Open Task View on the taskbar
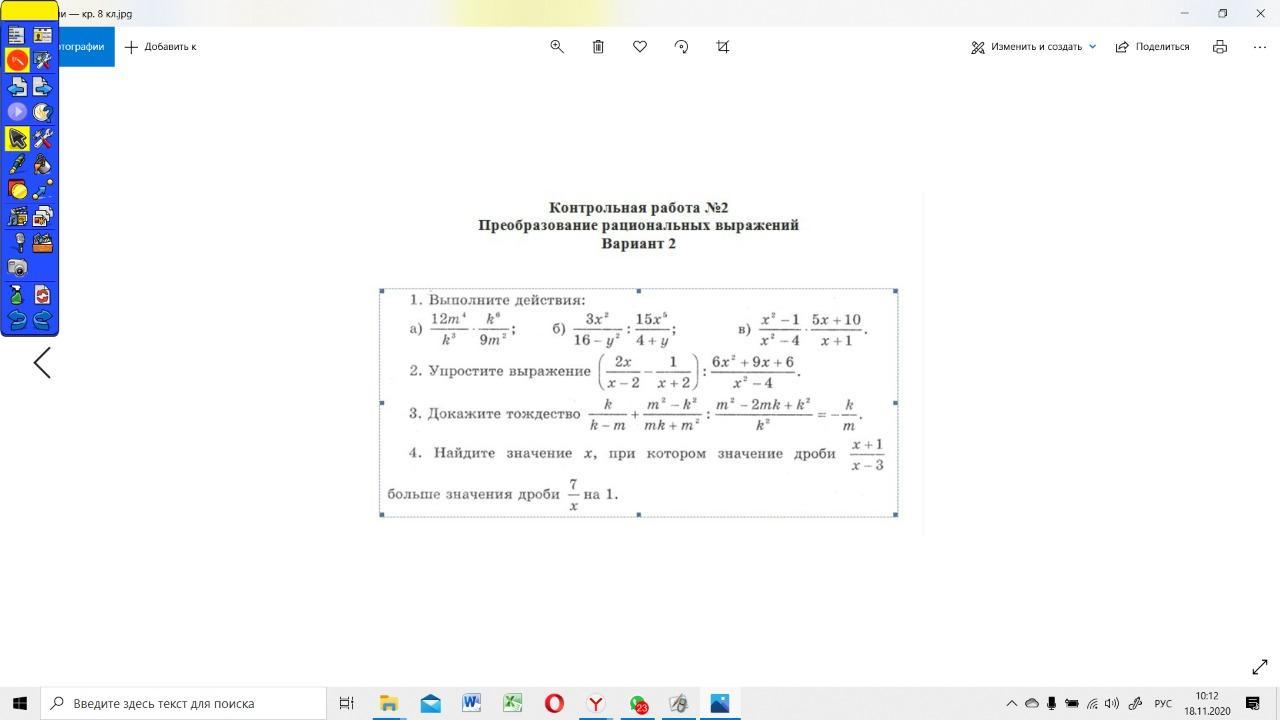This screenshot has width=1280, height=720. [x=346, y=703]
